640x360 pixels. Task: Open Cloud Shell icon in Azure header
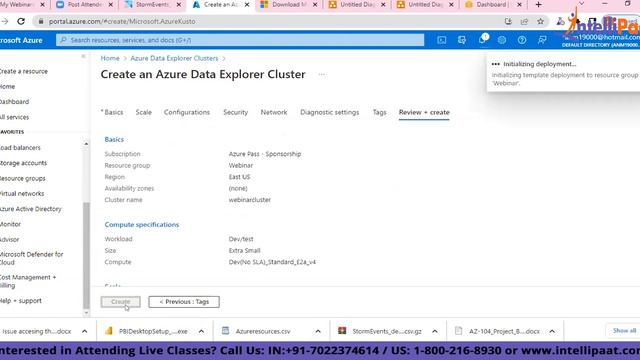[442, 40]
